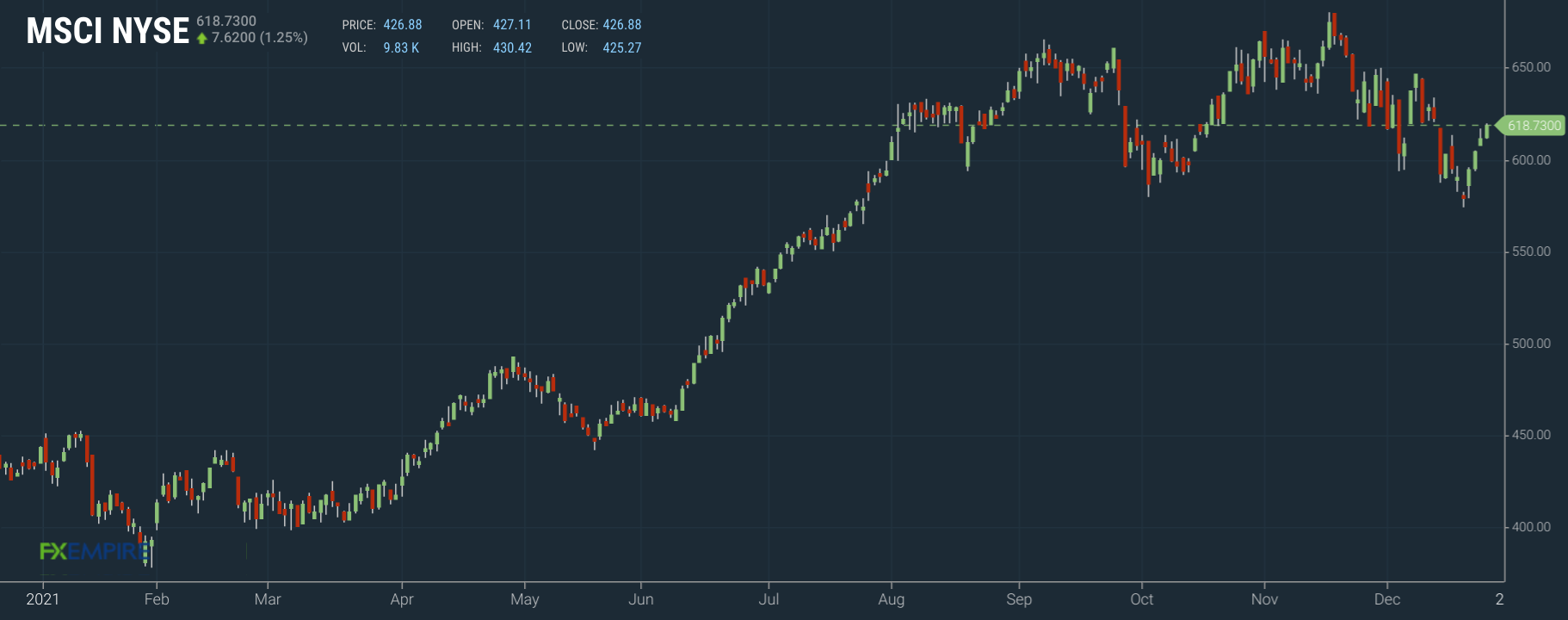The width and height of the screenshot is (1568, 620).
Task: Click the Oct label on time axis
Action: click(x=1142, y=599)
